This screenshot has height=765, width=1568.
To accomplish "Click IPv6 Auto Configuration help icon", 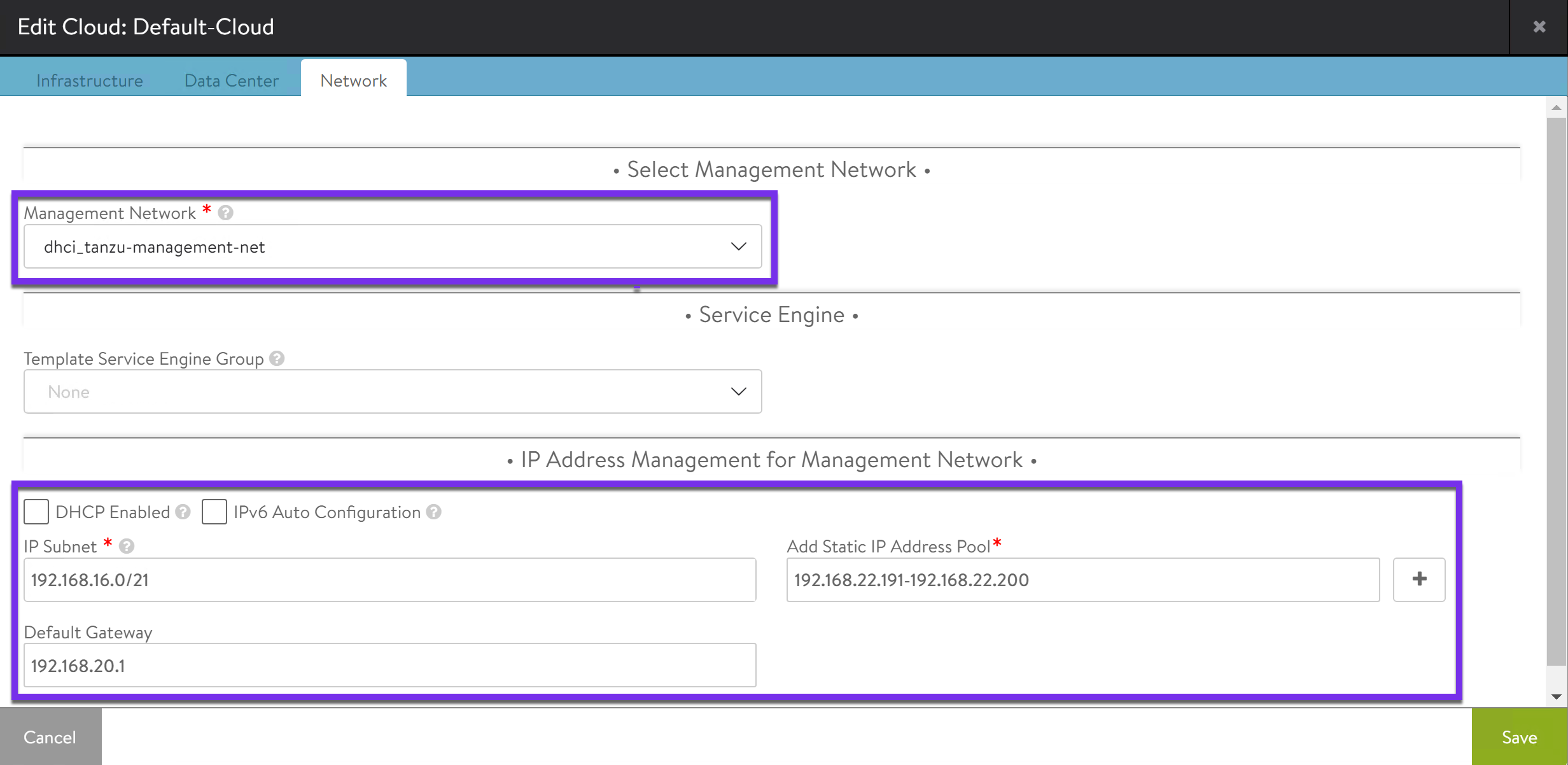I will (x=434, y=512).
